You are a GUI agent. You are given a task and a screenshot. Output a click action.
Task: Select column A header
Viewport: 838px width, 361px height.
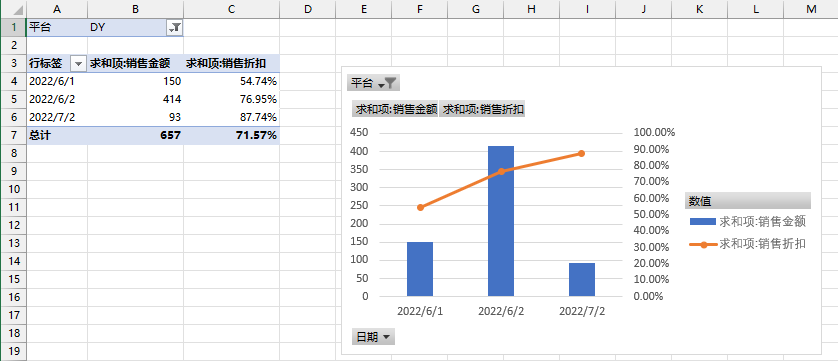(x=57, y=9)
